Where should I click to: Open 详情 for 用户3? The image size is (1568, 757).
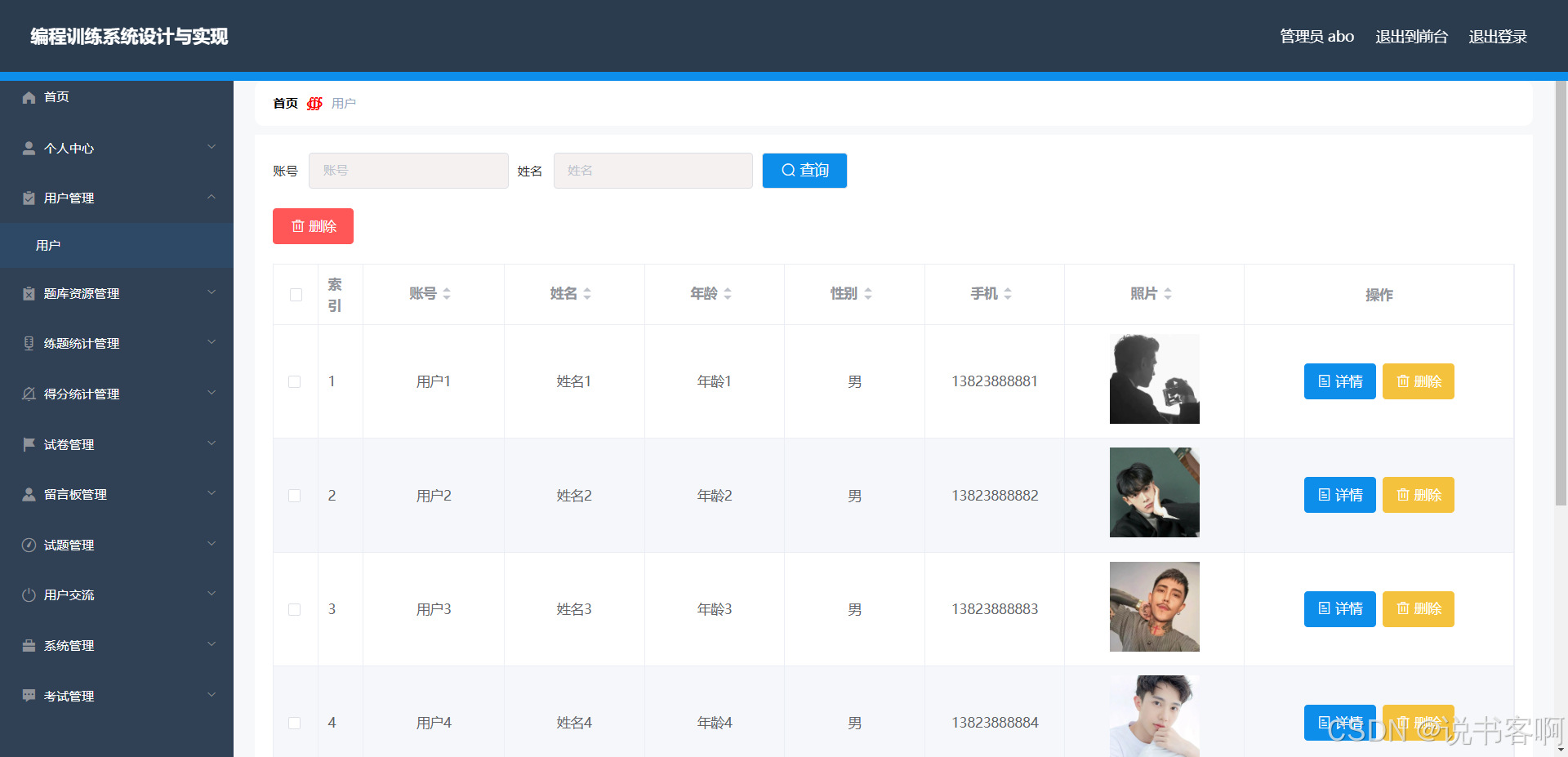(x=1340, y=609)
